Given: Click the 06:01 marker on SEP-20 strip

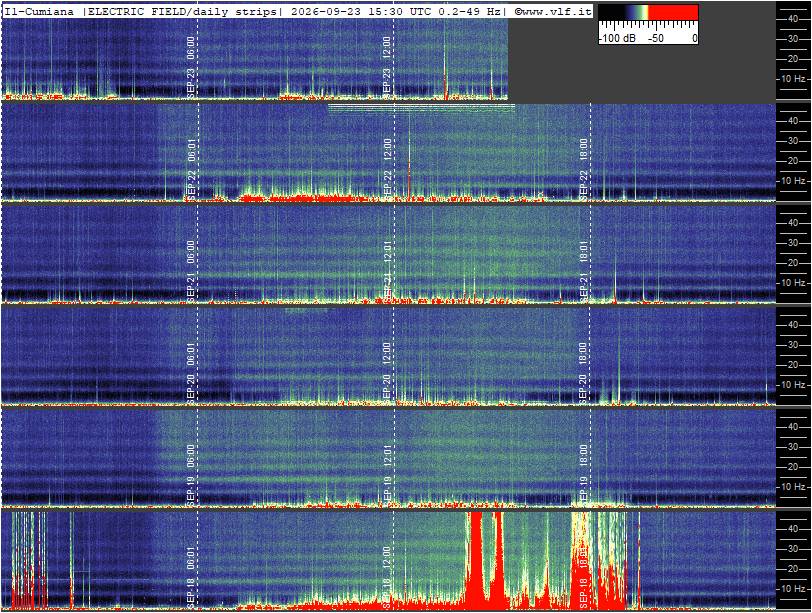Looking at the screenshot, I should pyautogui.click(x=190, y=353).
